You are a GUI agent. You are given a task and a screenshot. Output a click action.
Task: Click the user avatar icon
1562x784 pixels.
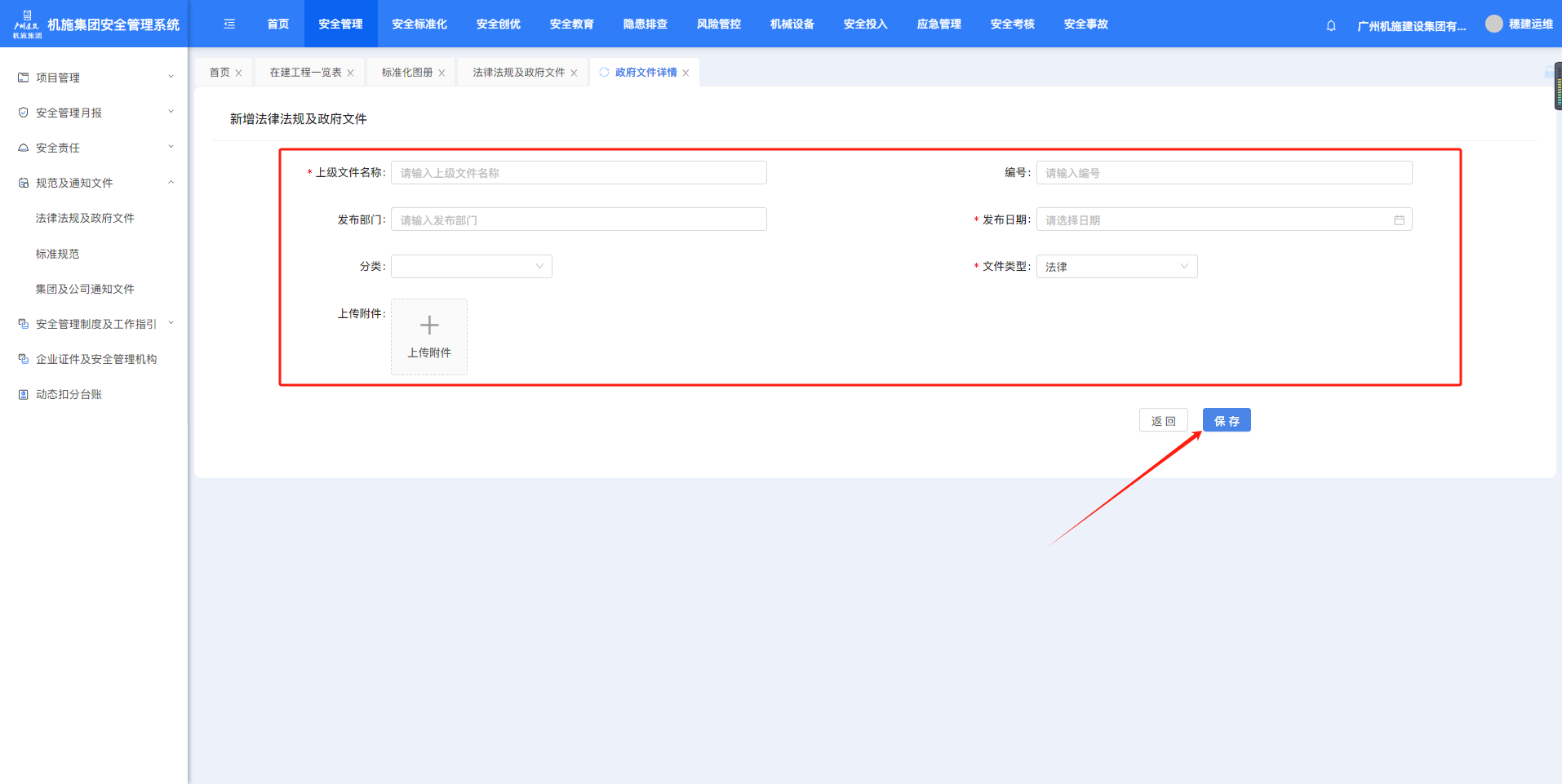coord(1493,24)
